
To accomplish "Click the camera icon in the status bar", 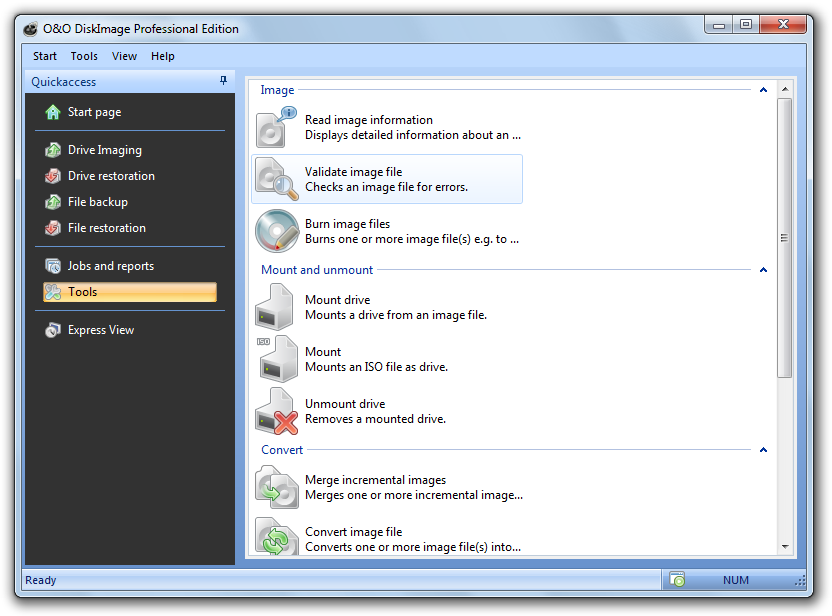I will (677, 580).
